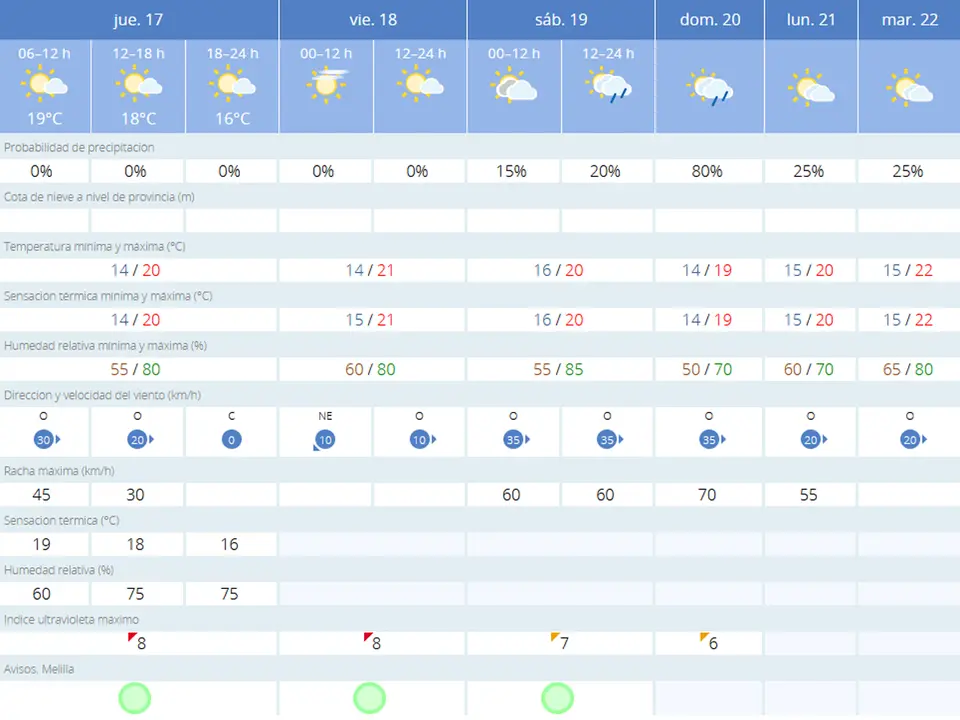Click the Avisos. Melilla row label

tap(39, 669)
